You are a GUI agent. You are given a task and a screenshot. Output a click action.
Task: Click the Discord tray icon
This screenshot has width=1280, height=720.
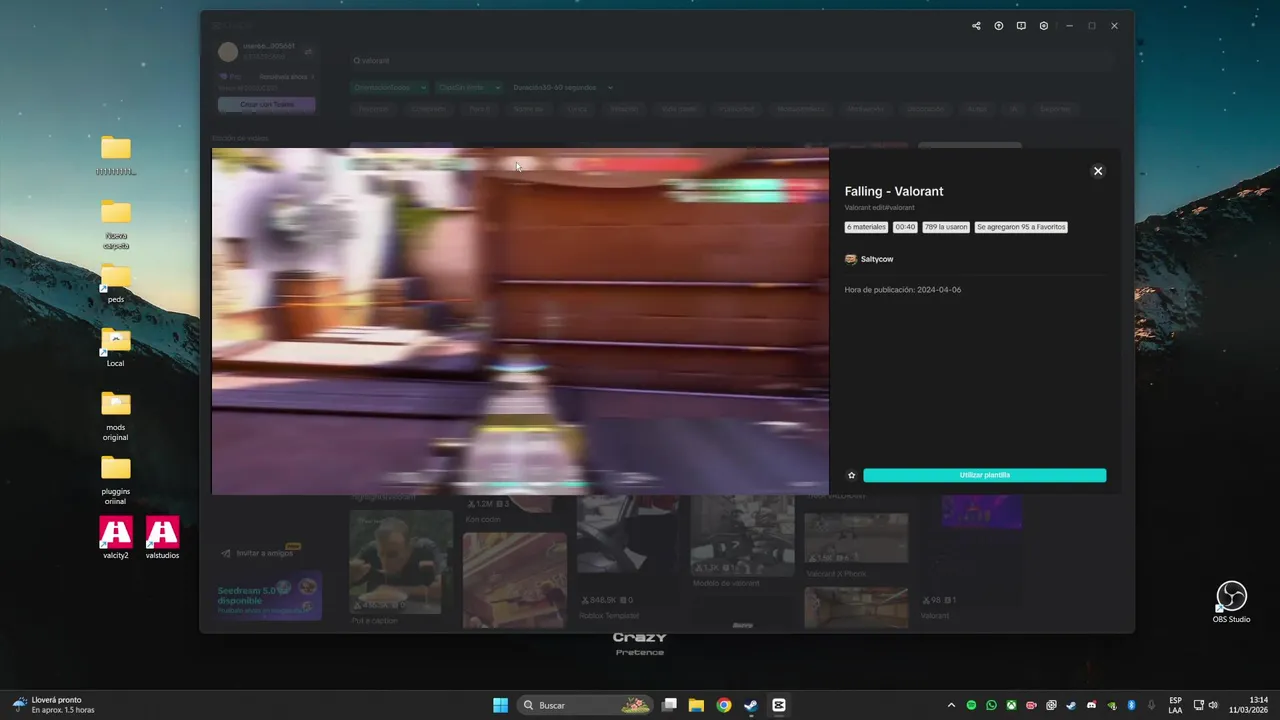click(x=1091, y=705)
